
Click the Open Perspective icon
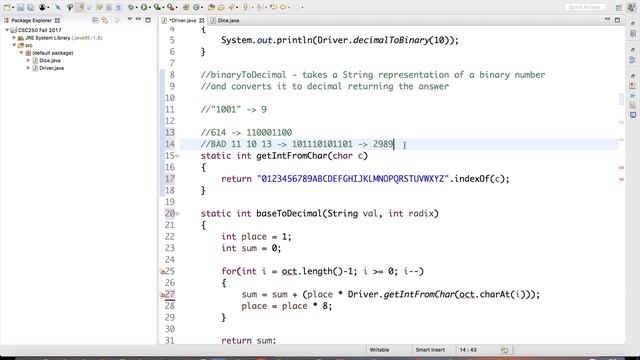coord(619,7)
